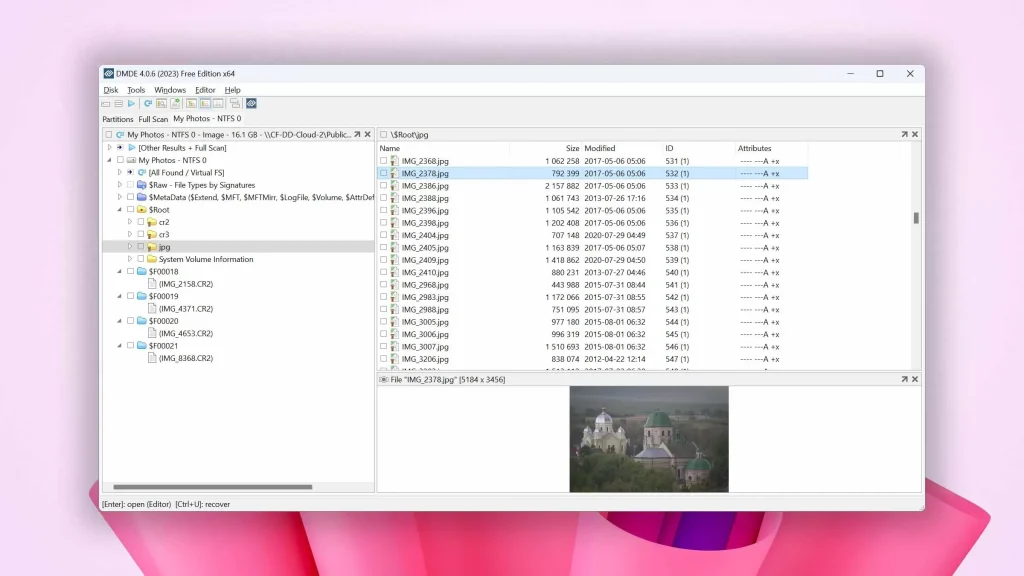1024x576 pixels.
Task: Click the list lines icon in toolbar
Action: [x=119, y=104]
